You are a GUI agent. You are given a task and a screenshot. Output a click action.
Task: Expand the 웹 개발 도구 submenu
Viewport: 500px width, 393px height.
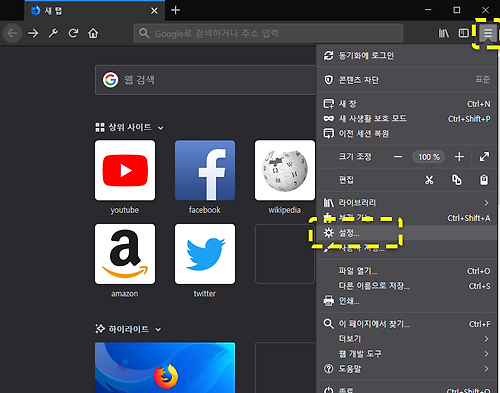coord(406,354)
